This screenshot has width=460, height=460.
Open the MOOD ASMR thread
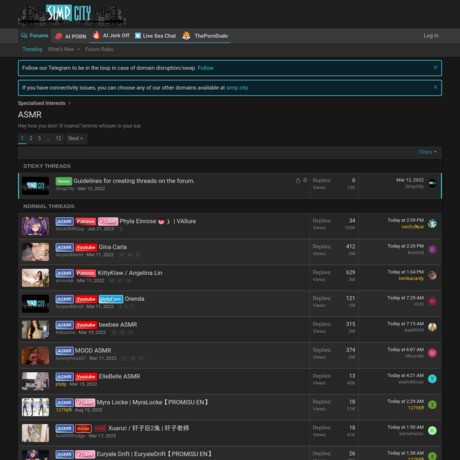(x=93, y=351)
